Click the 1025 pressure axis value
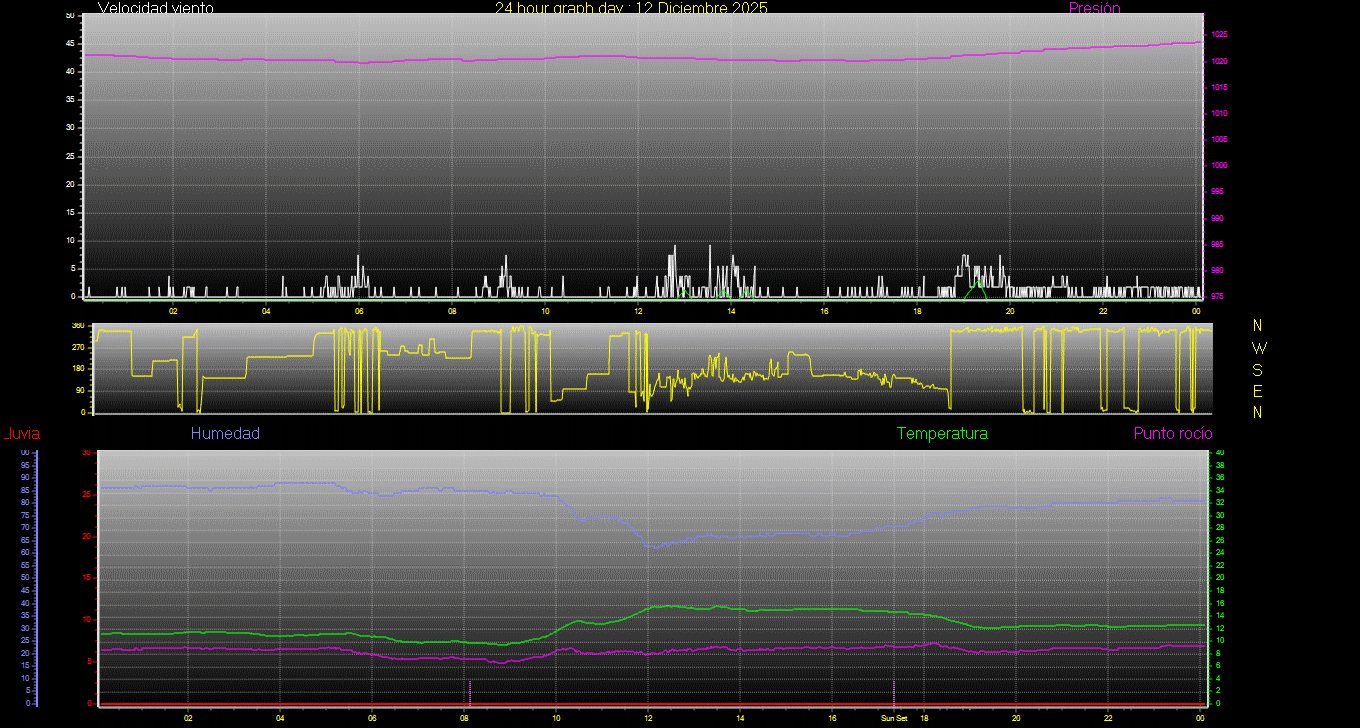 [x=1219, y=35]
